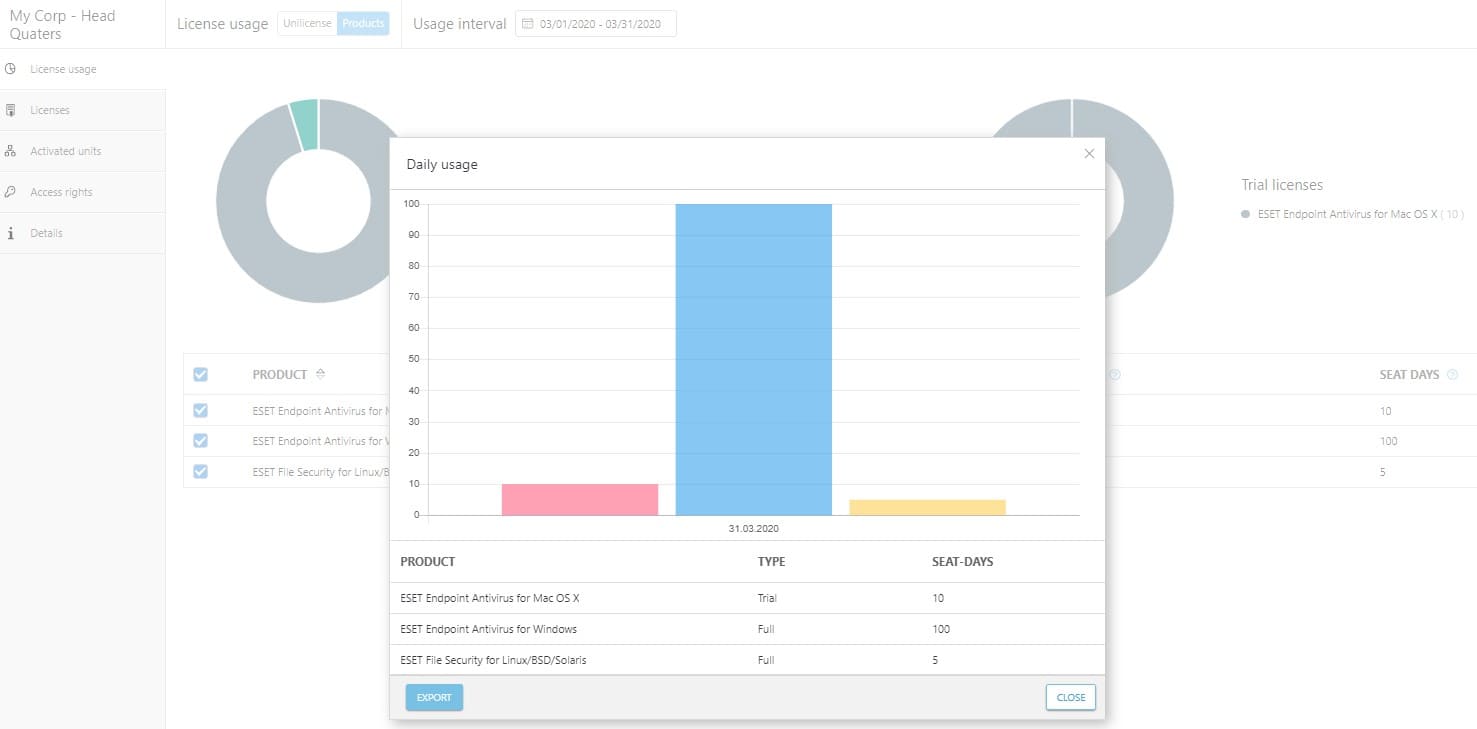The width and height of the screenshot is (1477, 729).
Task: Click the Activated units sidebar icon
Action: point(10,151)
